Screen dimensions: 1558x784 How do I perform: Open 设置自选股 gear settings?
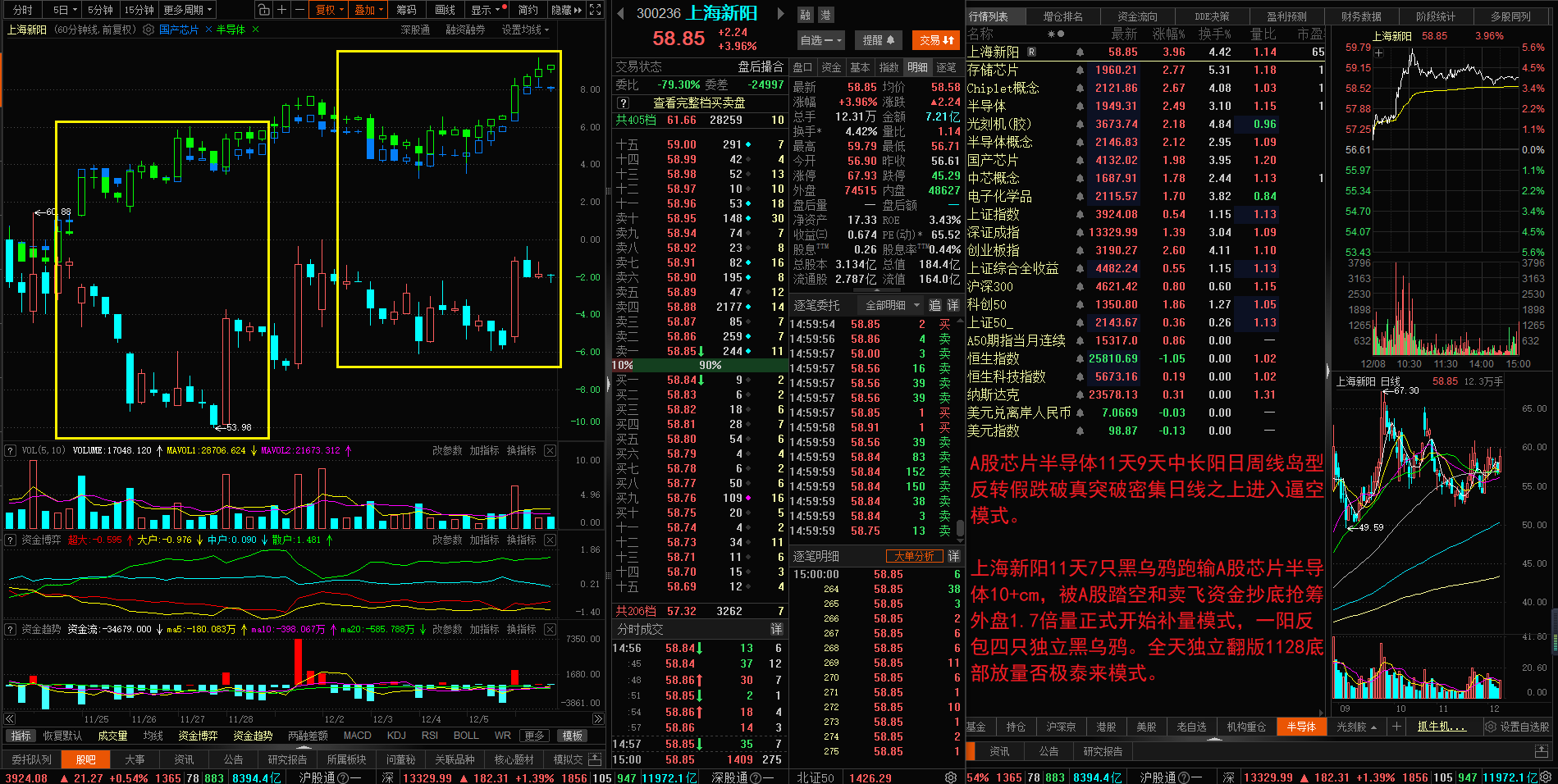click(1518, 727)
